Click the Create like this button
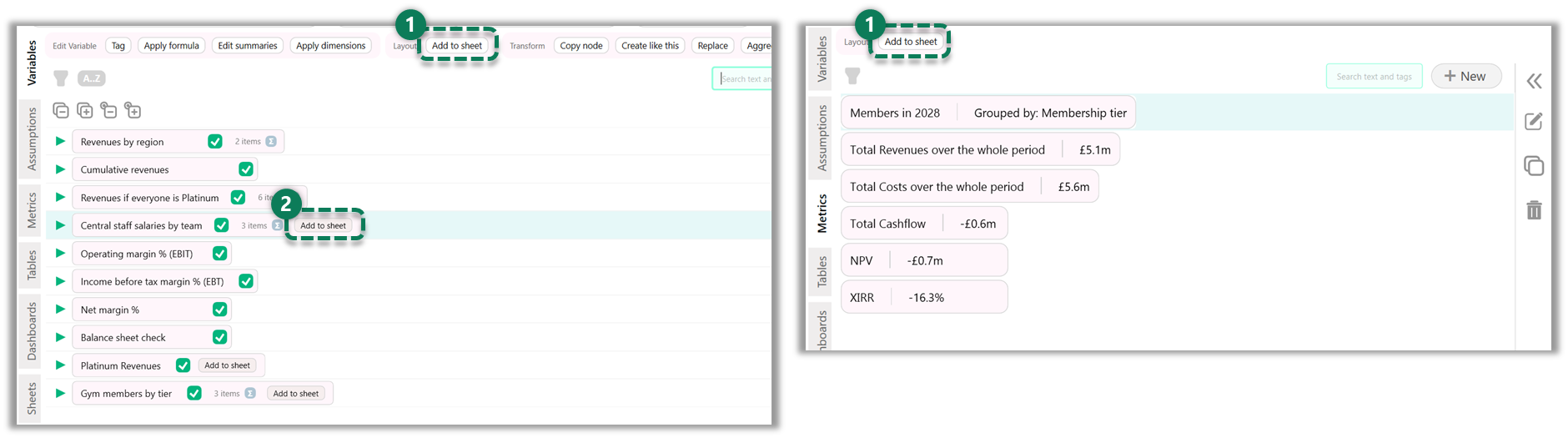Screen dimensions: 1568x438 click(650, 46)
